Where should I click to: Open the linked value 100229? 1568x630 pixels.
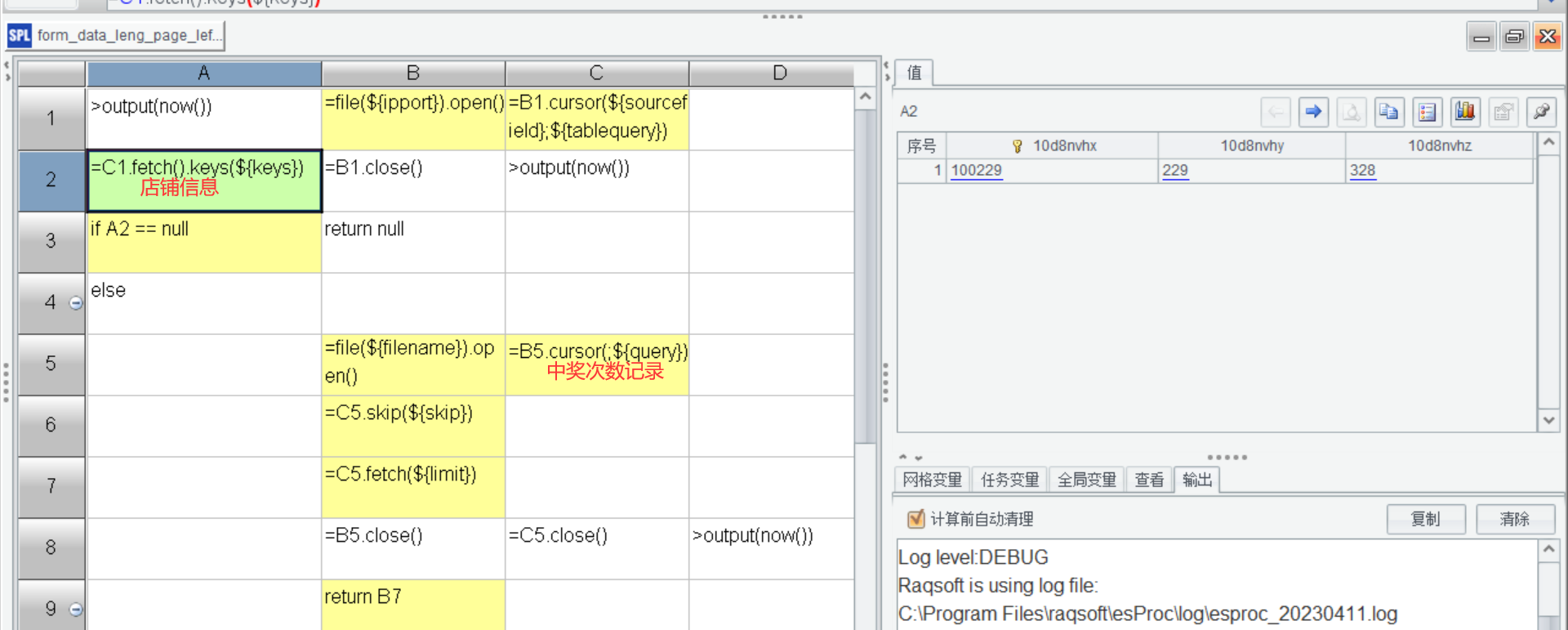point(977,171)
